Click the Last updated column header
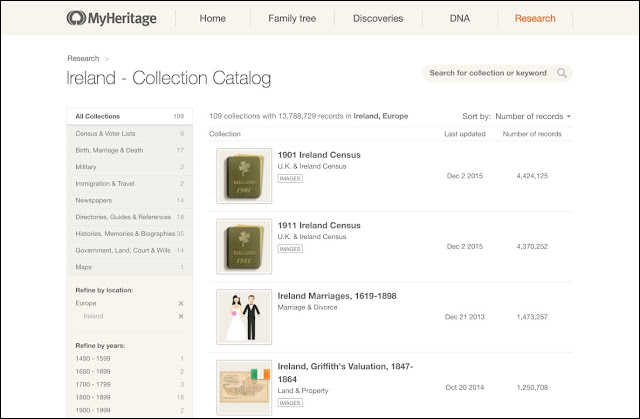This screenshot has height=419, width=640. (465, 134)
